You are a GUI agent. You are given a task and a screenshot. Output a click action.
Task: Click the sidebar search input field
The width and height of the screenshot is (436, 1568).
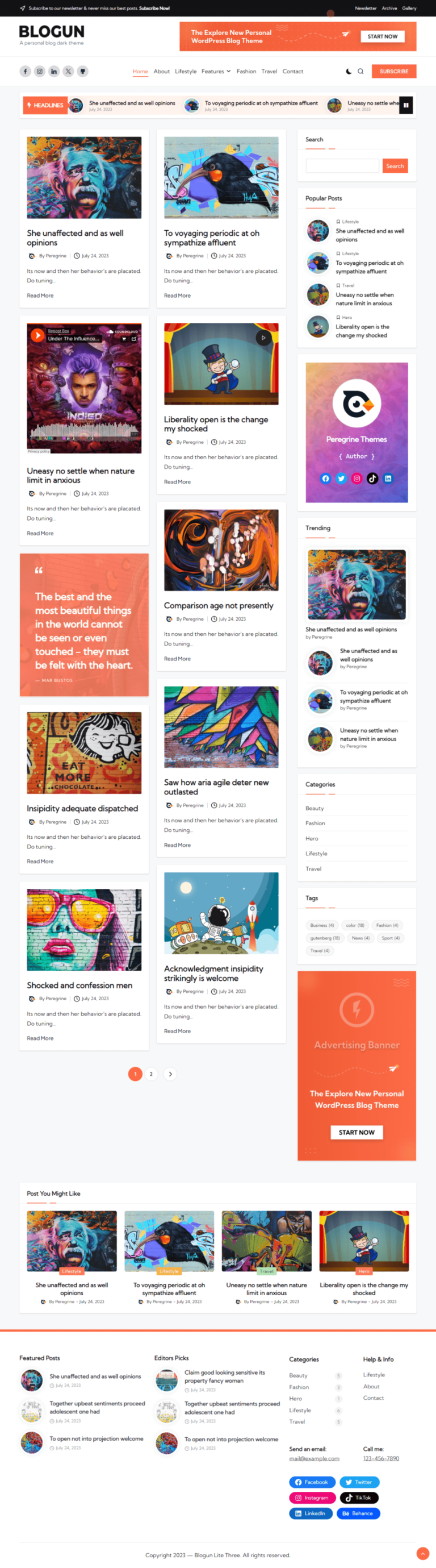342,165
